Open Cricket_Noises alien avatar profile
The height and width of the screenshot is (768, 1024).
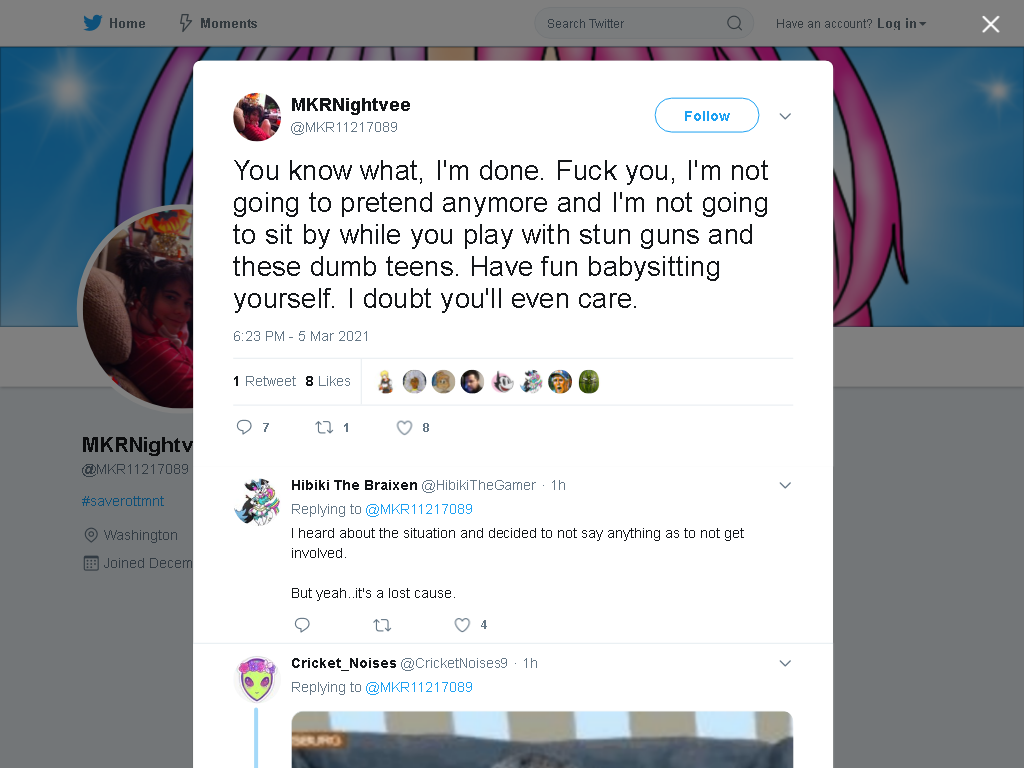(257, 680)
